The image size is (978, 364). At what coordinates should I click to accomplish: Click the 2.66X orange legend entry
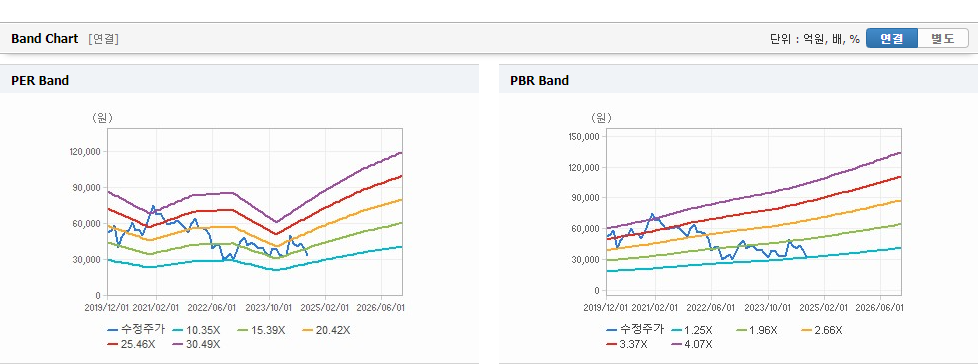pos(821,330)
